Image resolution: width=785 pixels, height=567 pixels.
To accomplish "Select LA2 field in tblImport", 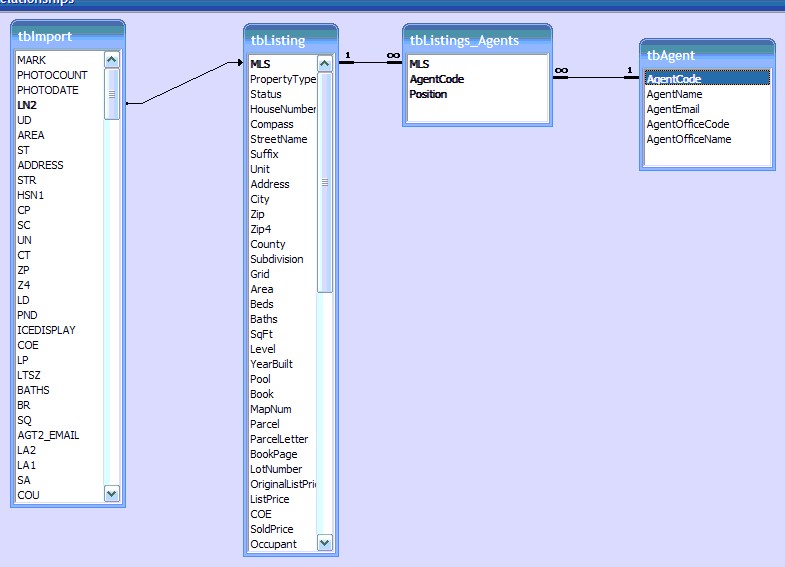I will click(27, 450).
